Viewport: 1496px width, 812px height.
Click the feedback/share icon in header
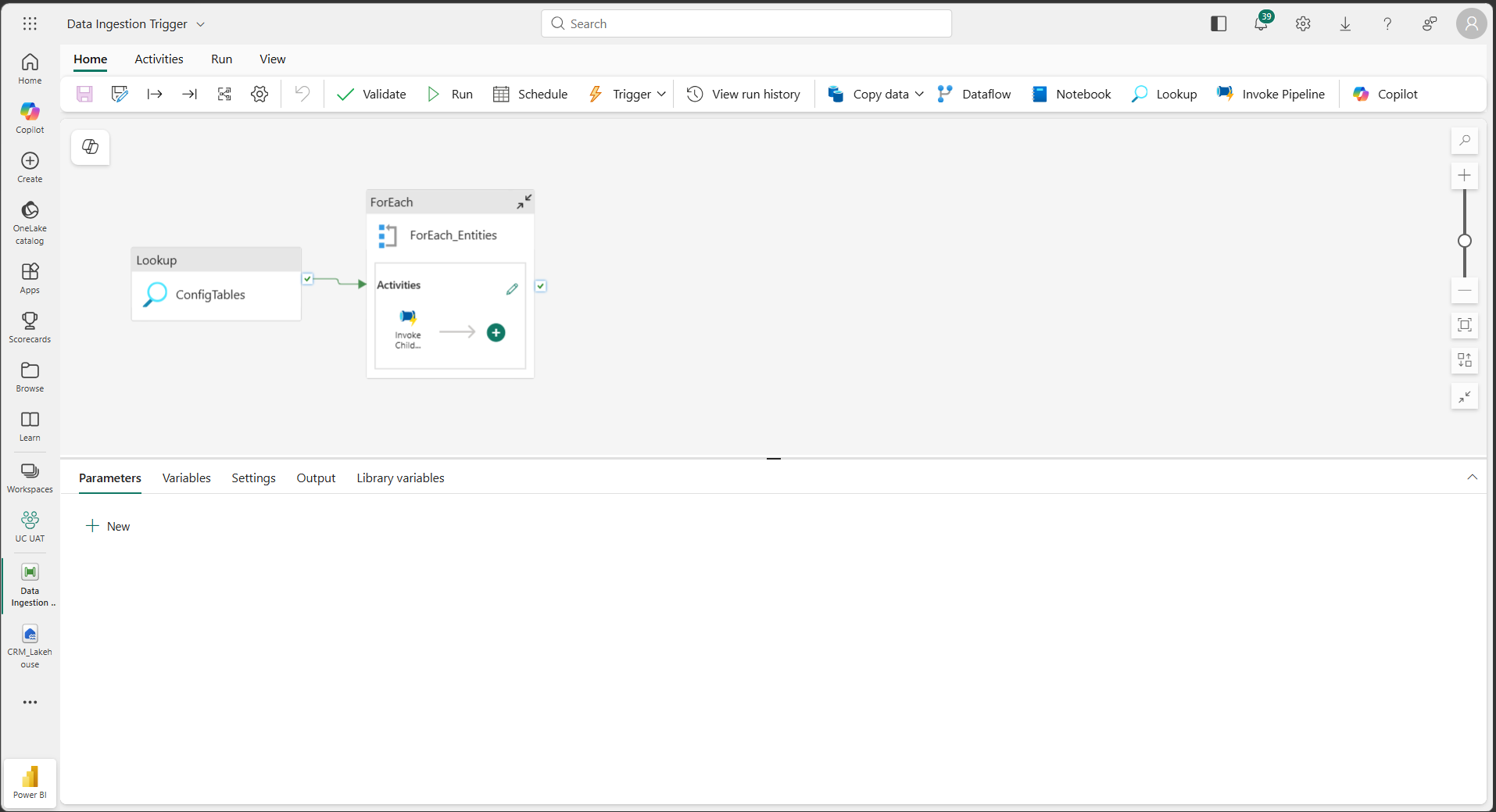coord(1430,23)
